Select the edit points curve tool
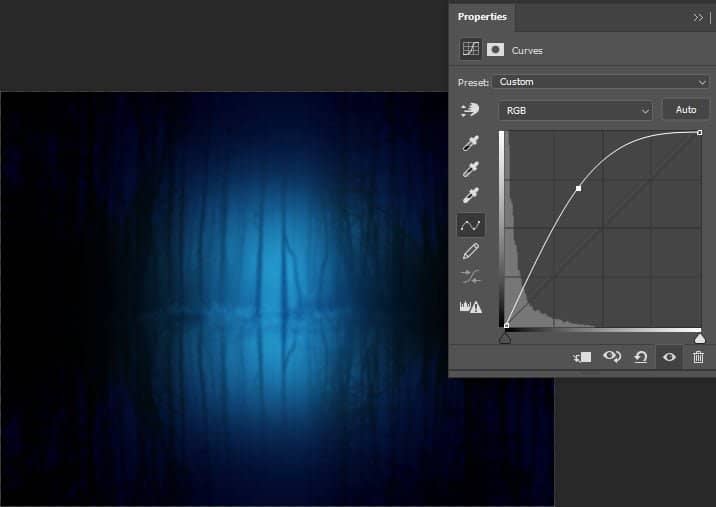The height and width of the screenshot is (507, 716). pyautogui.click(x=470, y=225)
